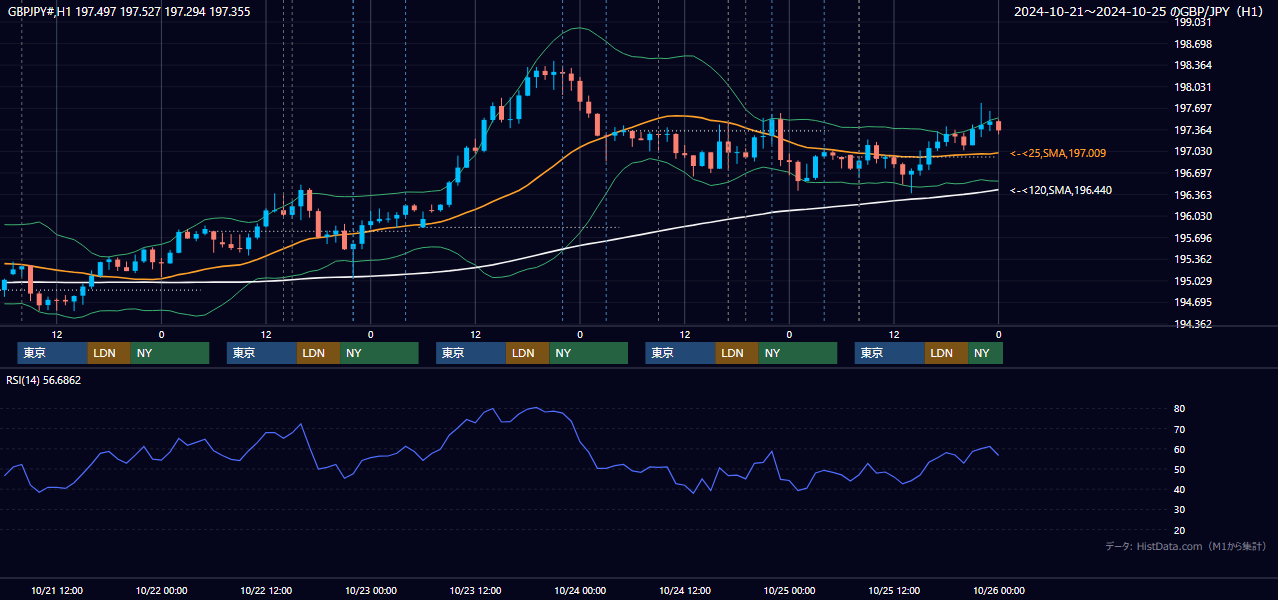Click price axis label 198.698
Image resolution: width=1278 pixels, height=600 pixels.
point(1193,44)
